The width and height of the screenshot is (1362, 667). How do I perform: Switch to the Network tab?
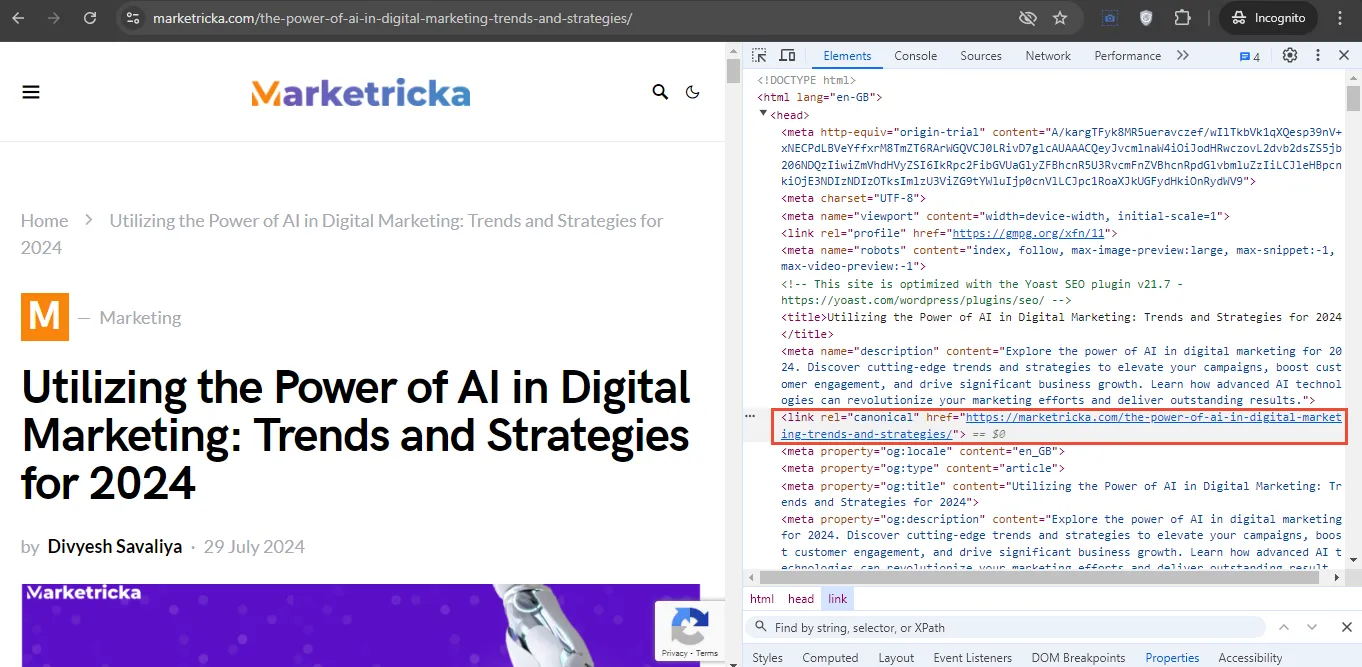pos(1048,56)
